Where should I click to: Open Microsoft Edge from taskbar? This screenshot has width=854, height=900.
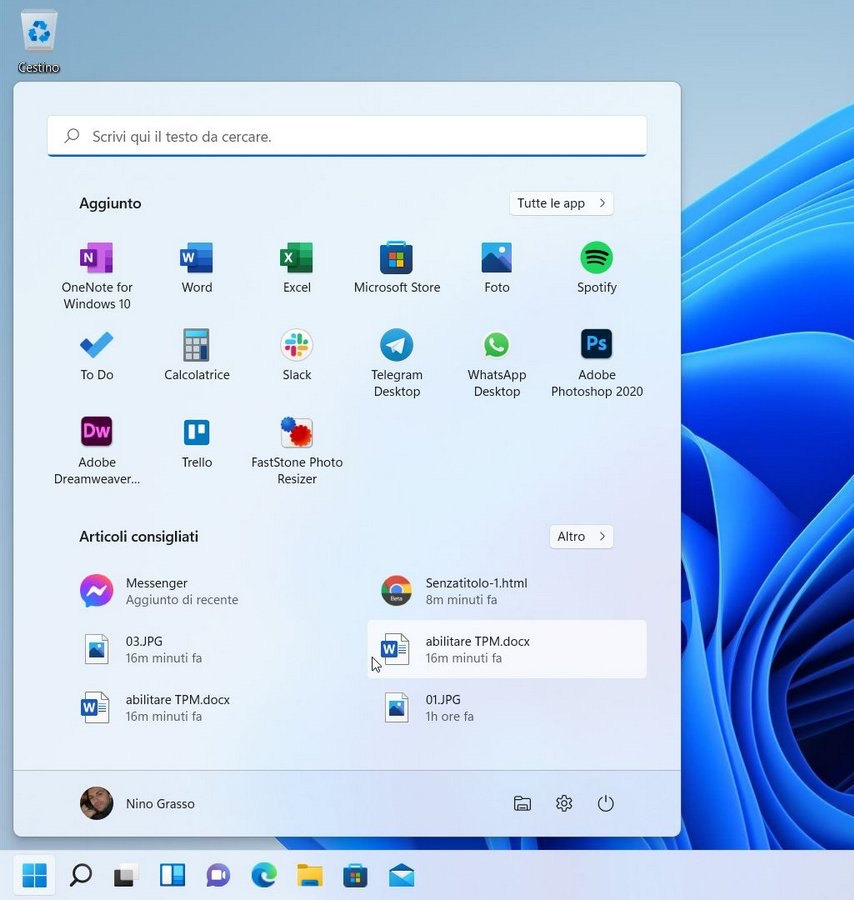[x=264, y=877]
